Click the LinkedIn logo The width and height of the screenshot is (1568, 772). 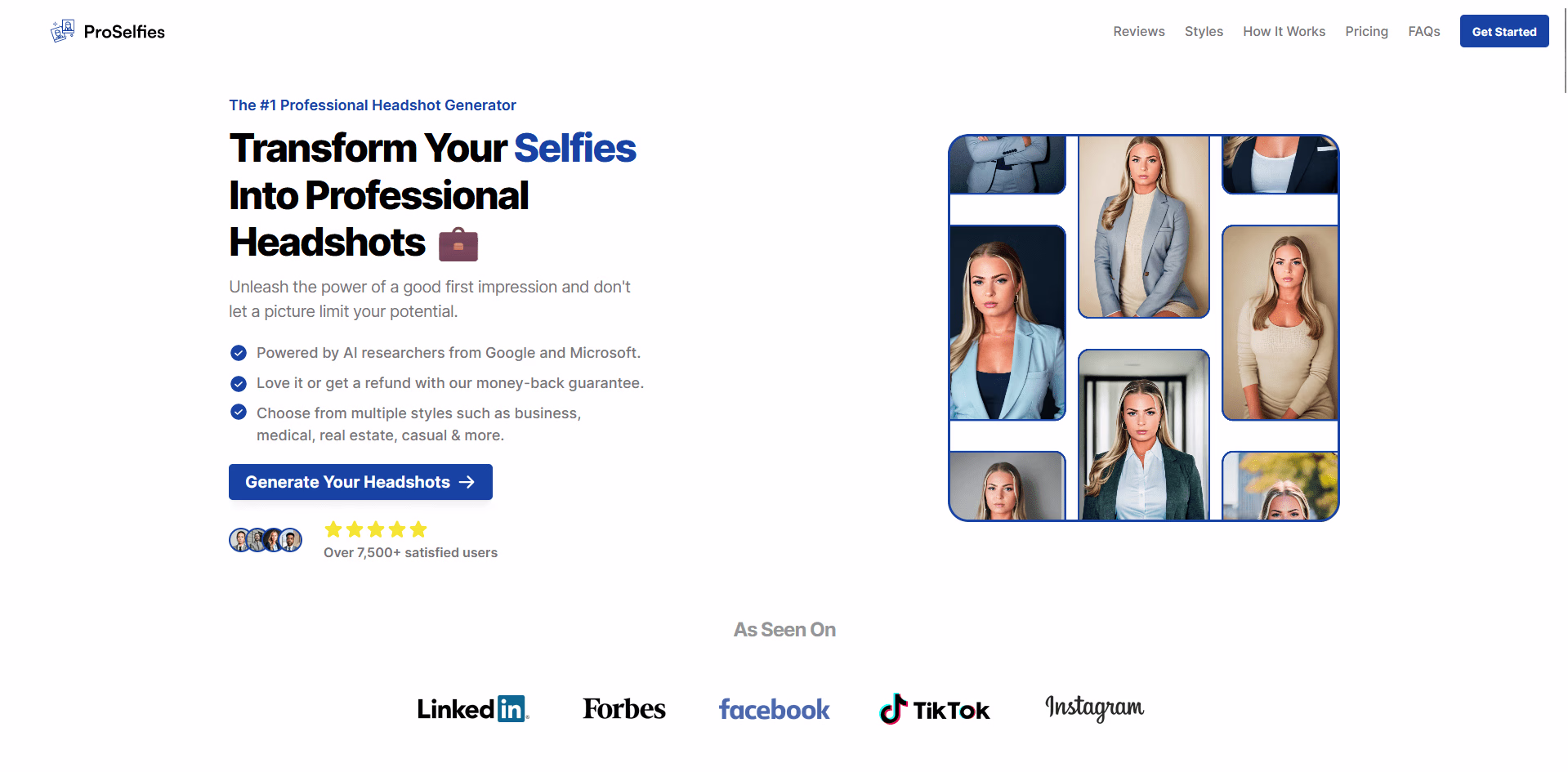pos(473,709)
